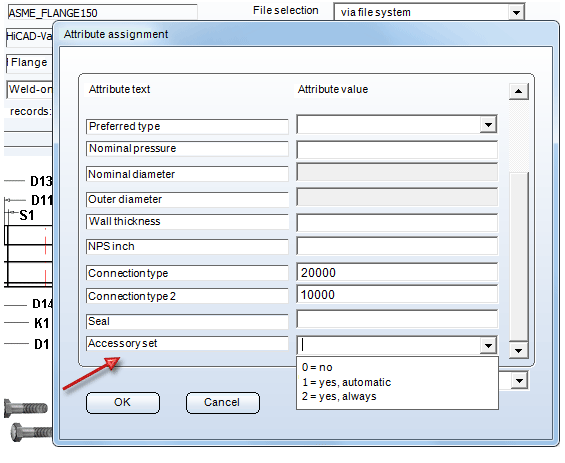This screenshot has width=565, height=463.
Task: Click the disabled Outer diameter value field
Action: pyautogui.click(x=397, y=197)
